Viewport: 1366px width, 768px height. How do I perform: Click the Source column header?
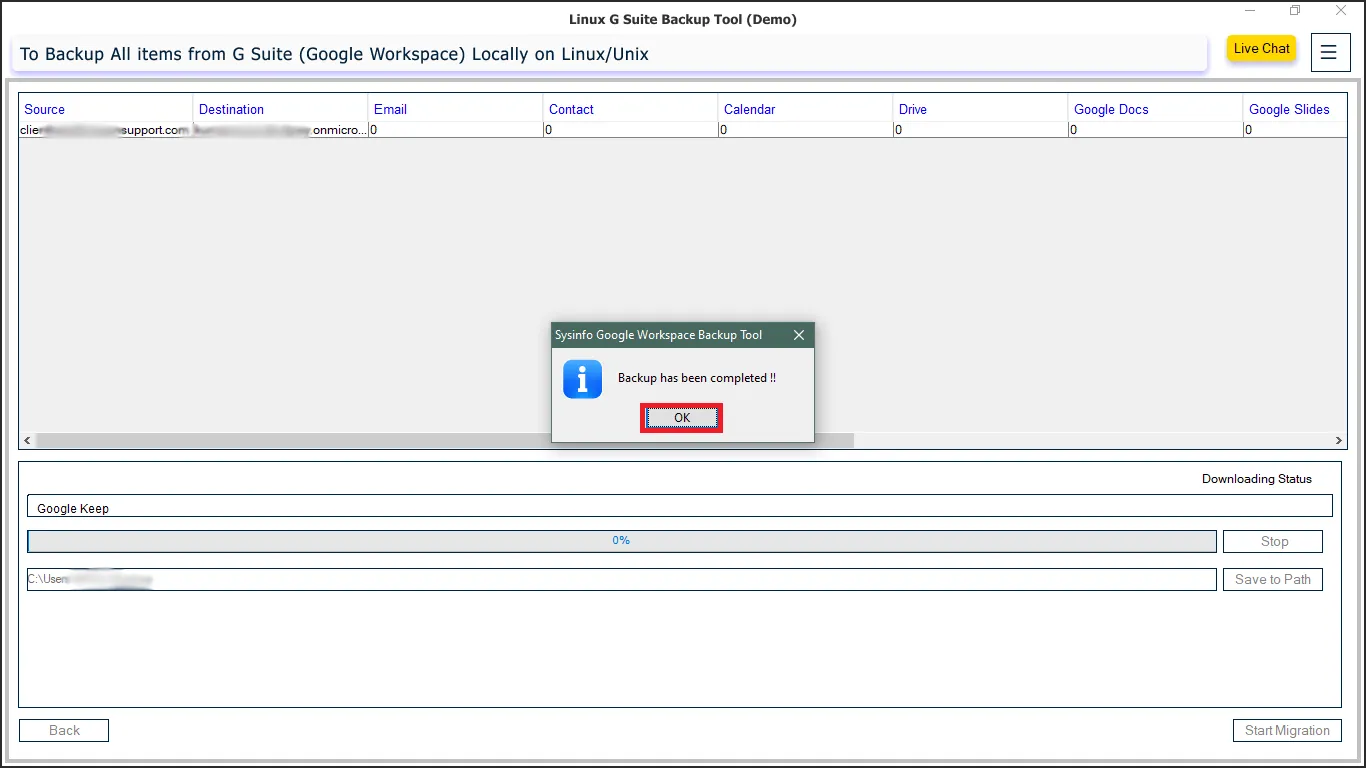45,109
